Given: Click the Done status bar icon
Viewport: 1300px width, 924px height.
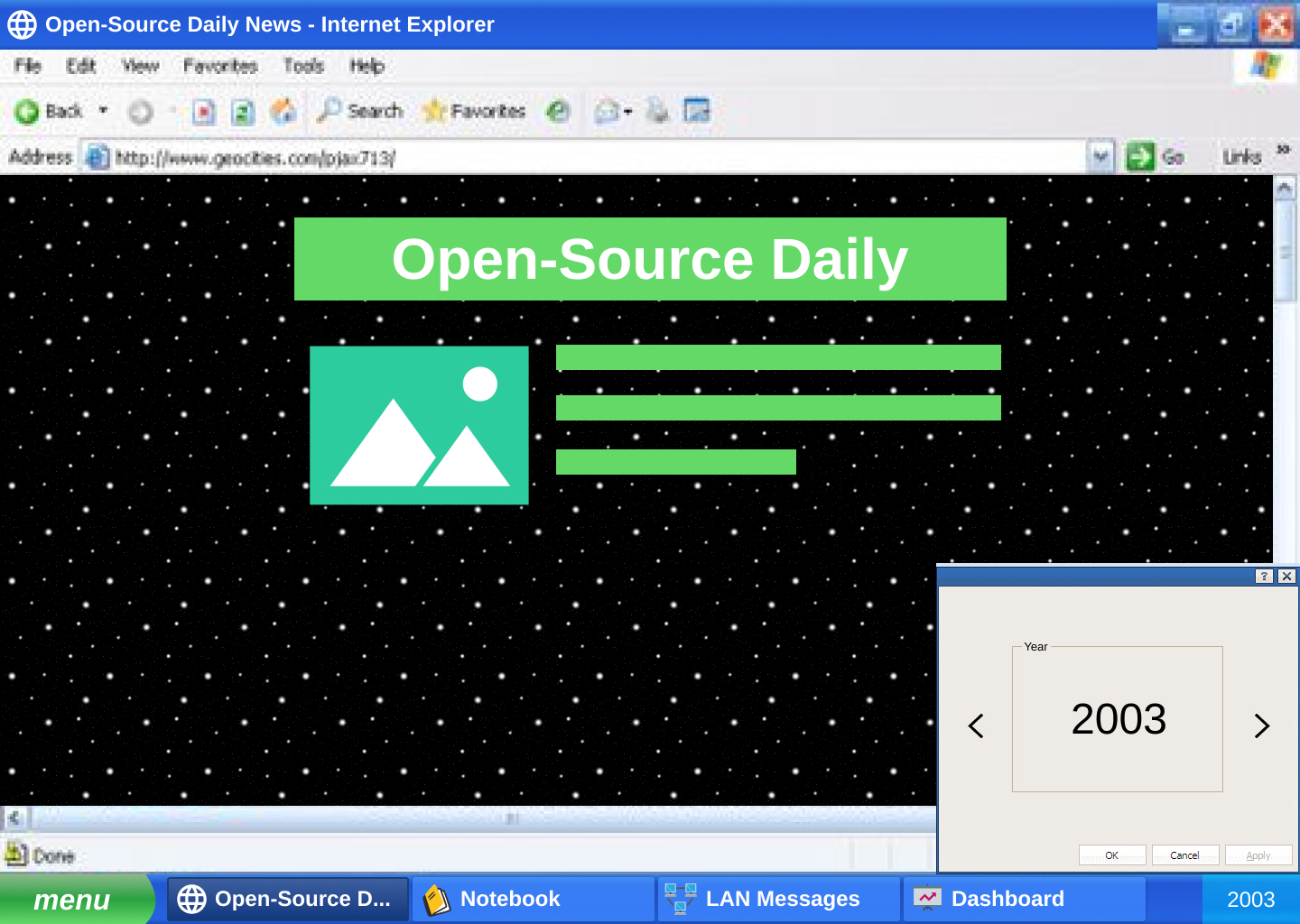Looking at the screenshot, I should (x=15, y=854).
